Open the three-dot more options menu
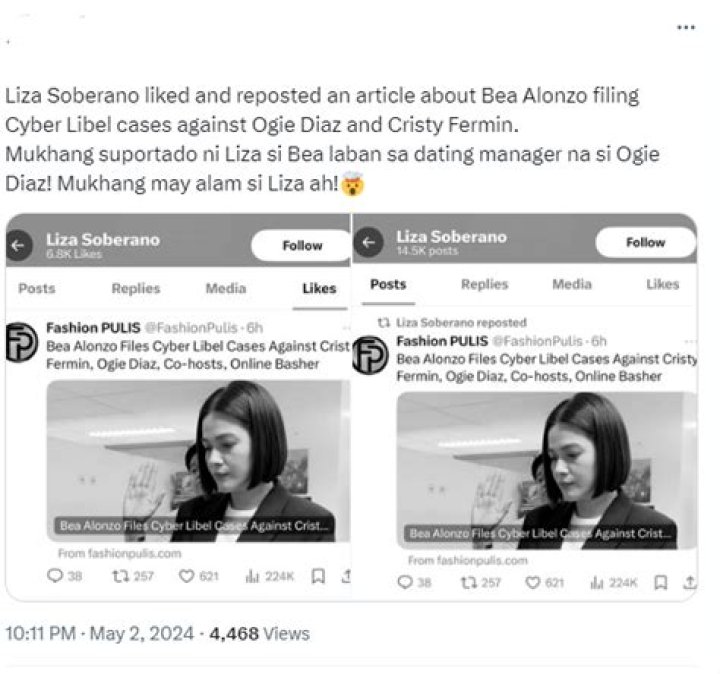 coord(685,27)
